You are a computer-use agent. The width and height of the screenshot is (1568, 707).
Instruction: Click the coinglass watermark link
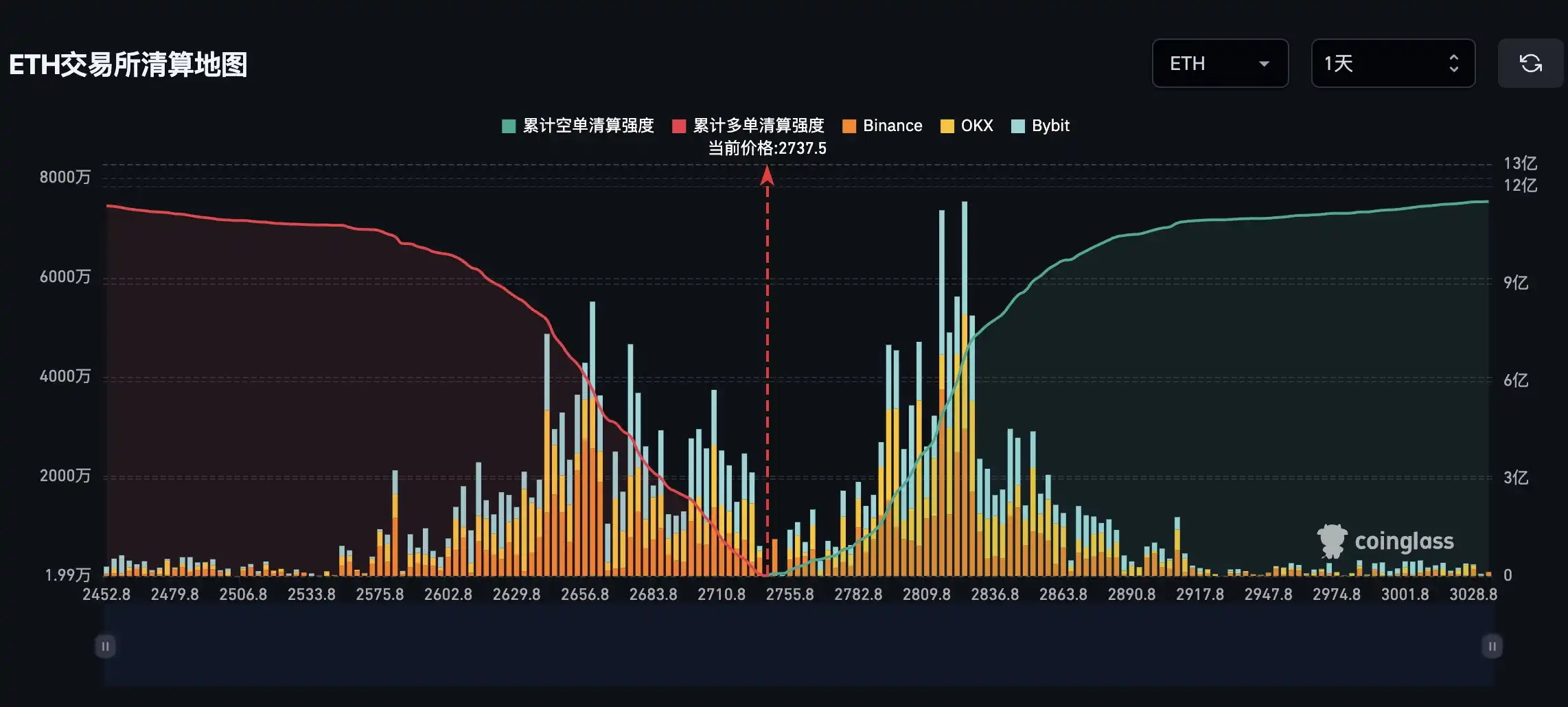(1404, 542)
